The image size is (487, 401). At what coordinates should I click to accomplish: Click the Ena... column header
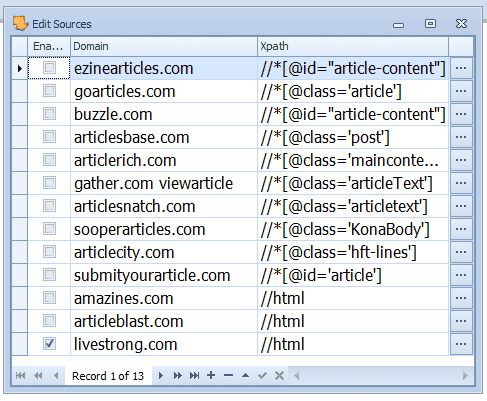point(49,46)
